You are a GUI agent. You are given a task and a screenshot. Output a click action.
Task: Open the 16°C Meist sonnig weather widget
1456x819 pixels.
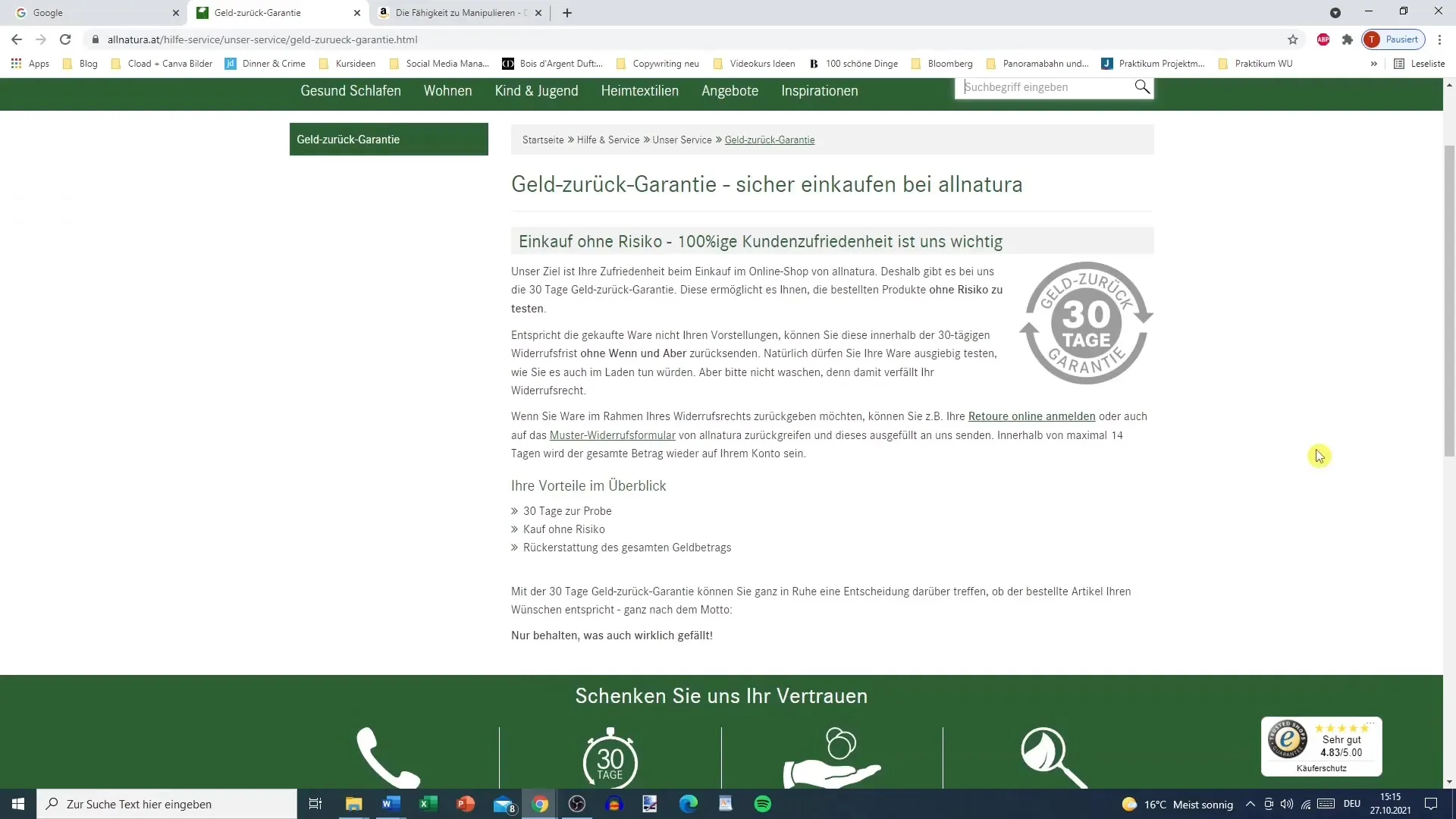[1178, 804]
